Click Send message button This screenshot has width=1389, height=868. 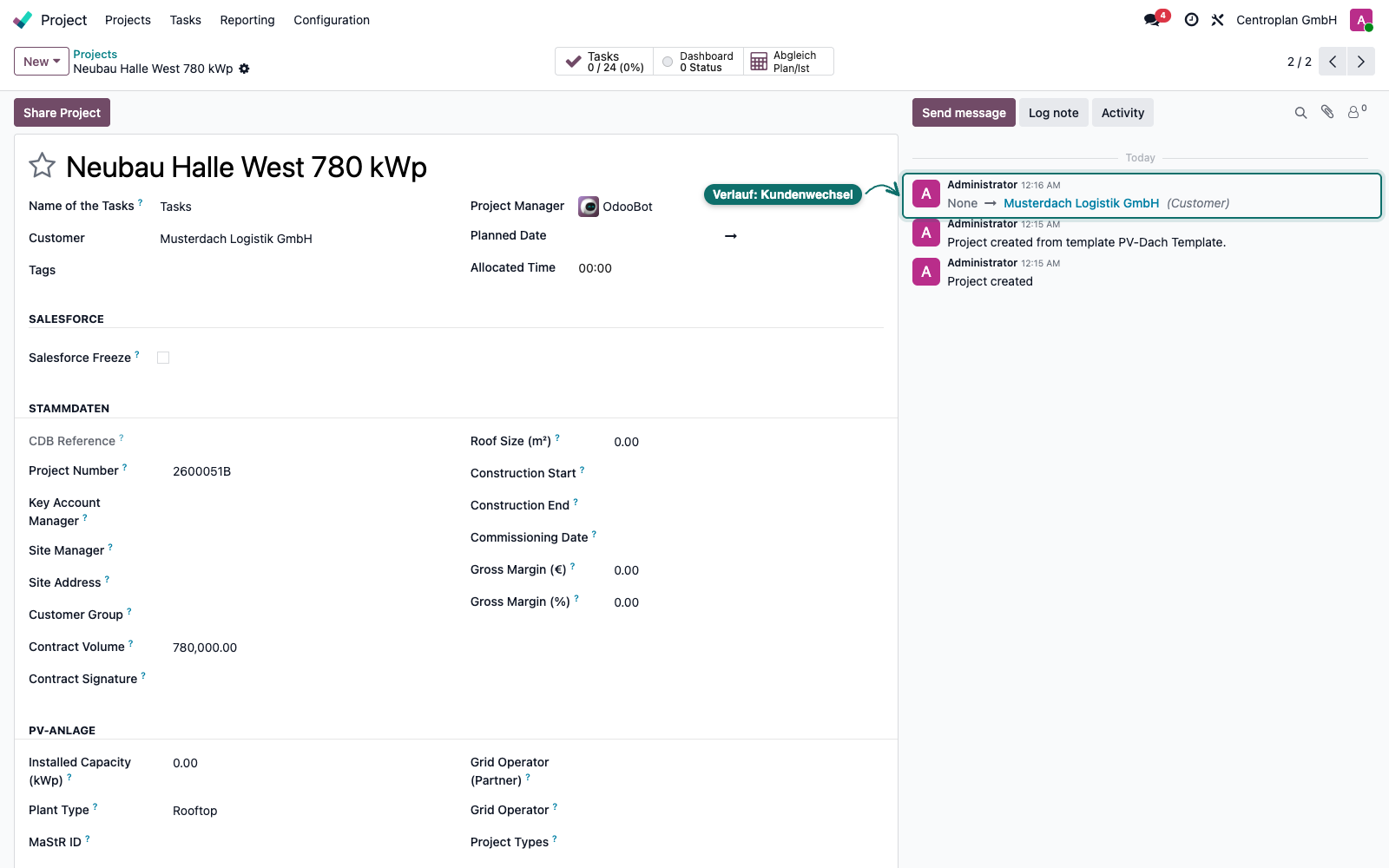(x=964, y=113)
